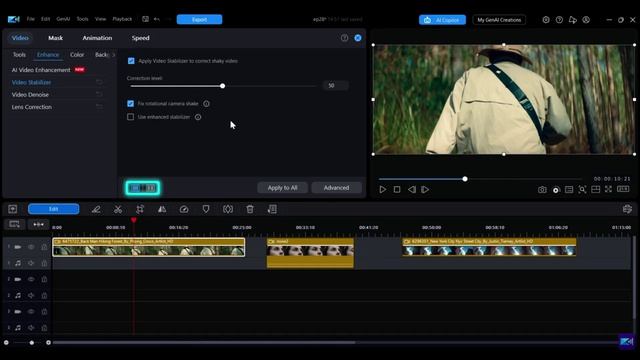Show info for enhanced stabilizer option
Screen dimensions: 640x360
pyautogui.click(x=198, y=117)
